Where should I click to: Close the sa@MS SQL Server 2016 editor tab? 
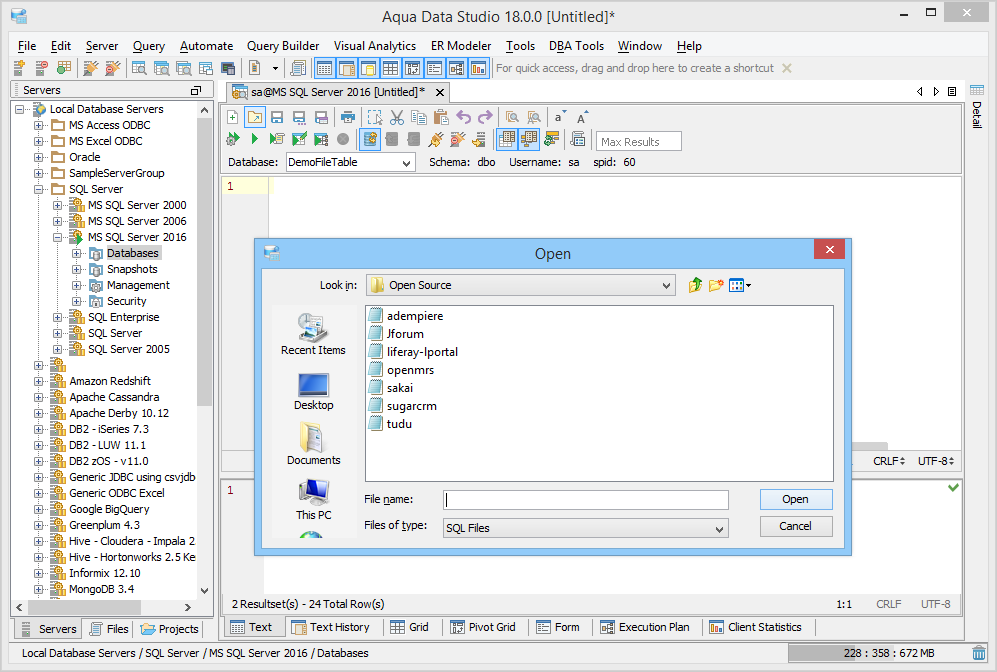tap(439, 92)
